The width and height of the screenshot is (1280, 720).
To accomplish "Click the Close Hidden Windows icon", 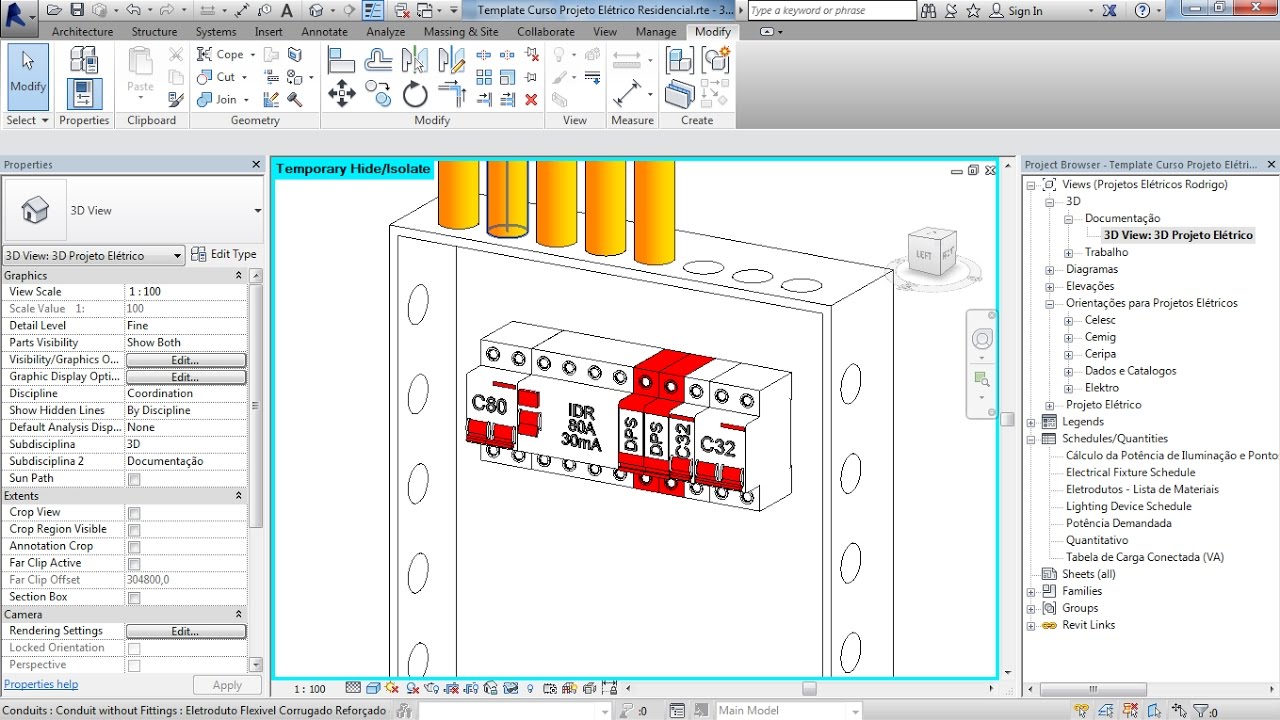I will point(400,11).
